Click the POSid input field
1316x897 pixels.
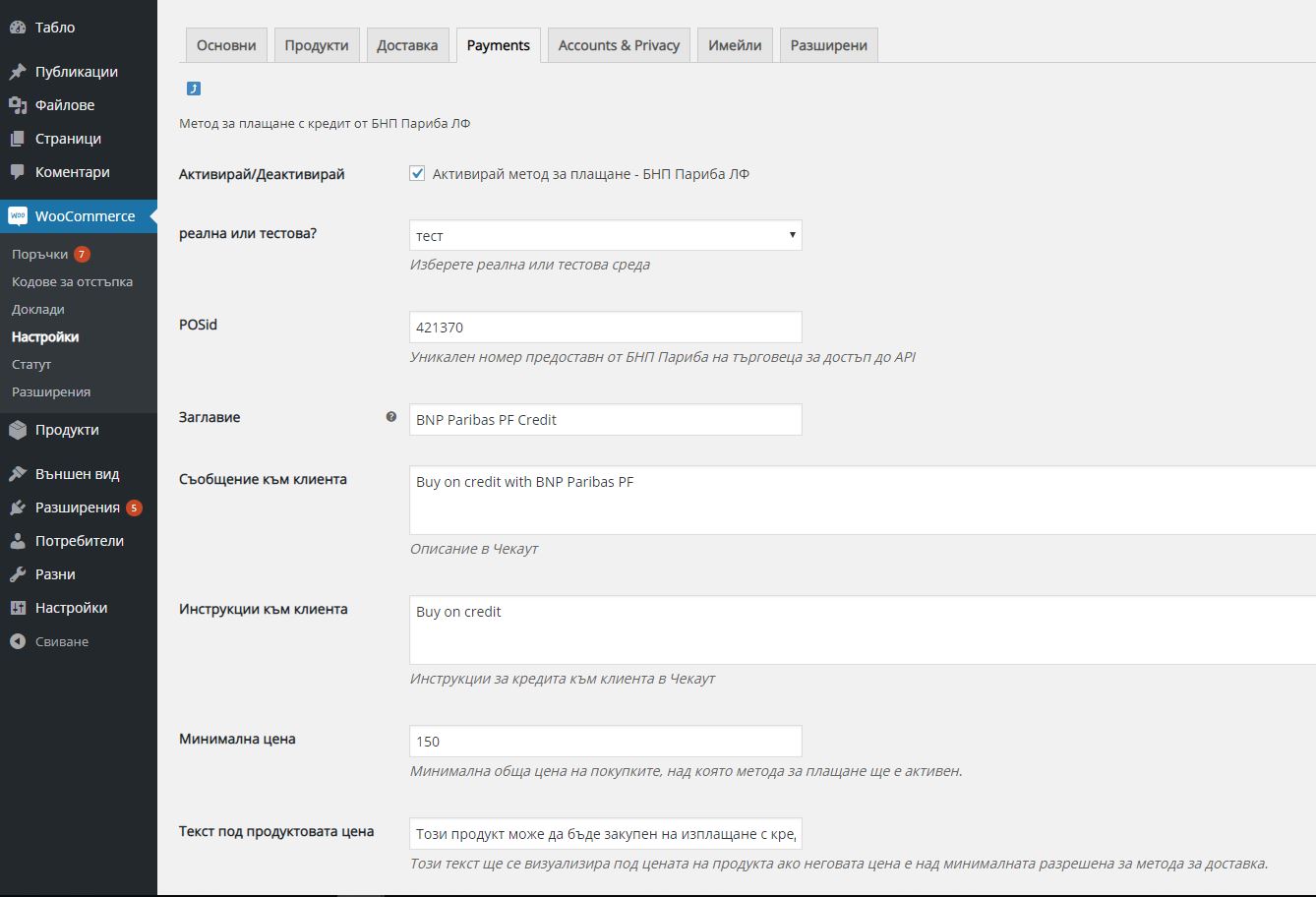click(605, 327)
